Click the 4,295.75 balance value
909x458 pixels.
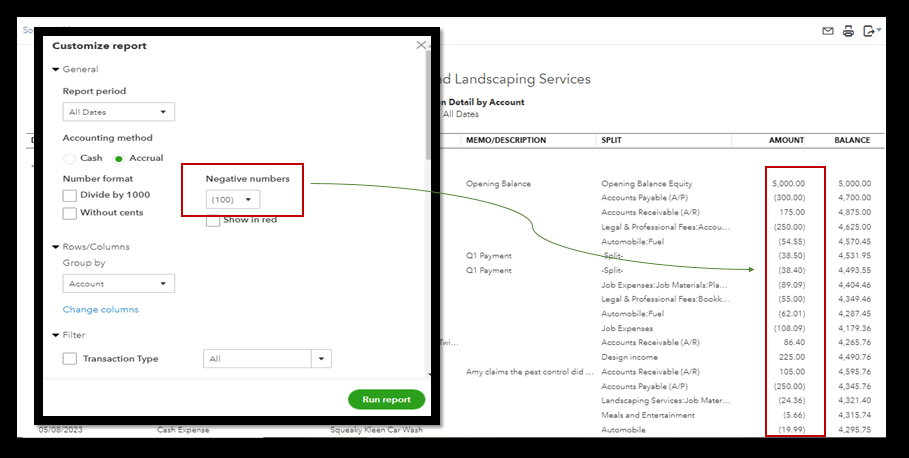[x=854, y=430]
